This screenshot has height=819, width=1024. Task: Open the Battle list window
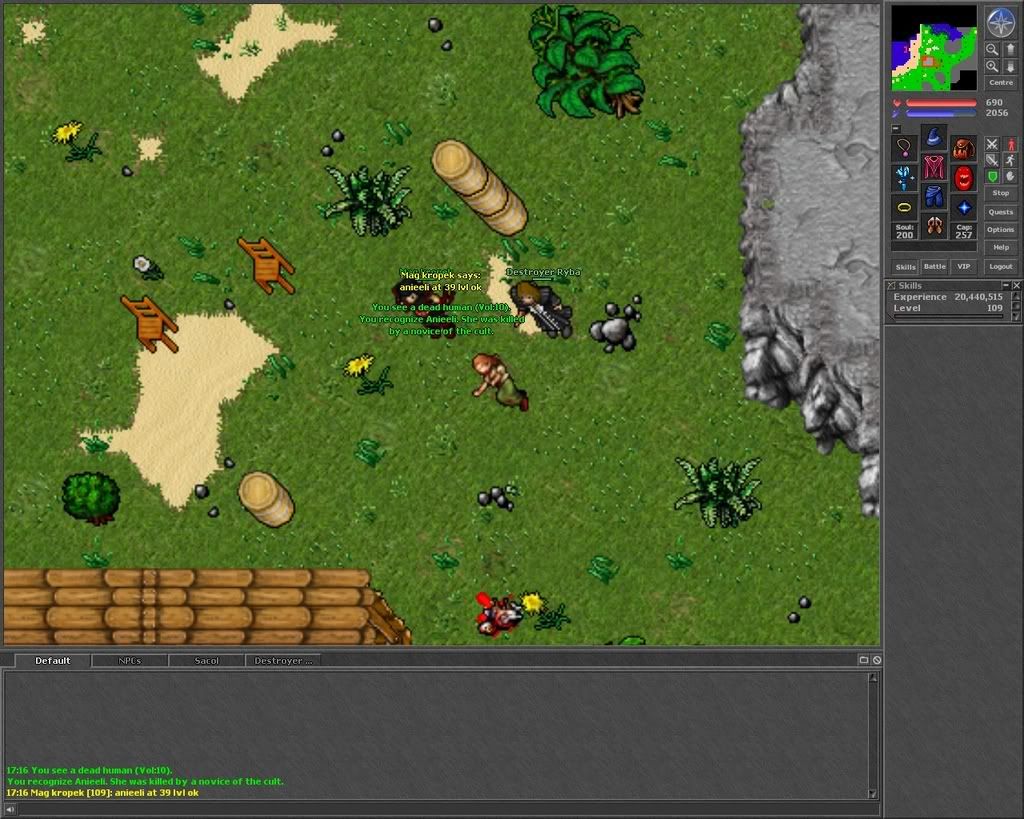pos(935,266)
